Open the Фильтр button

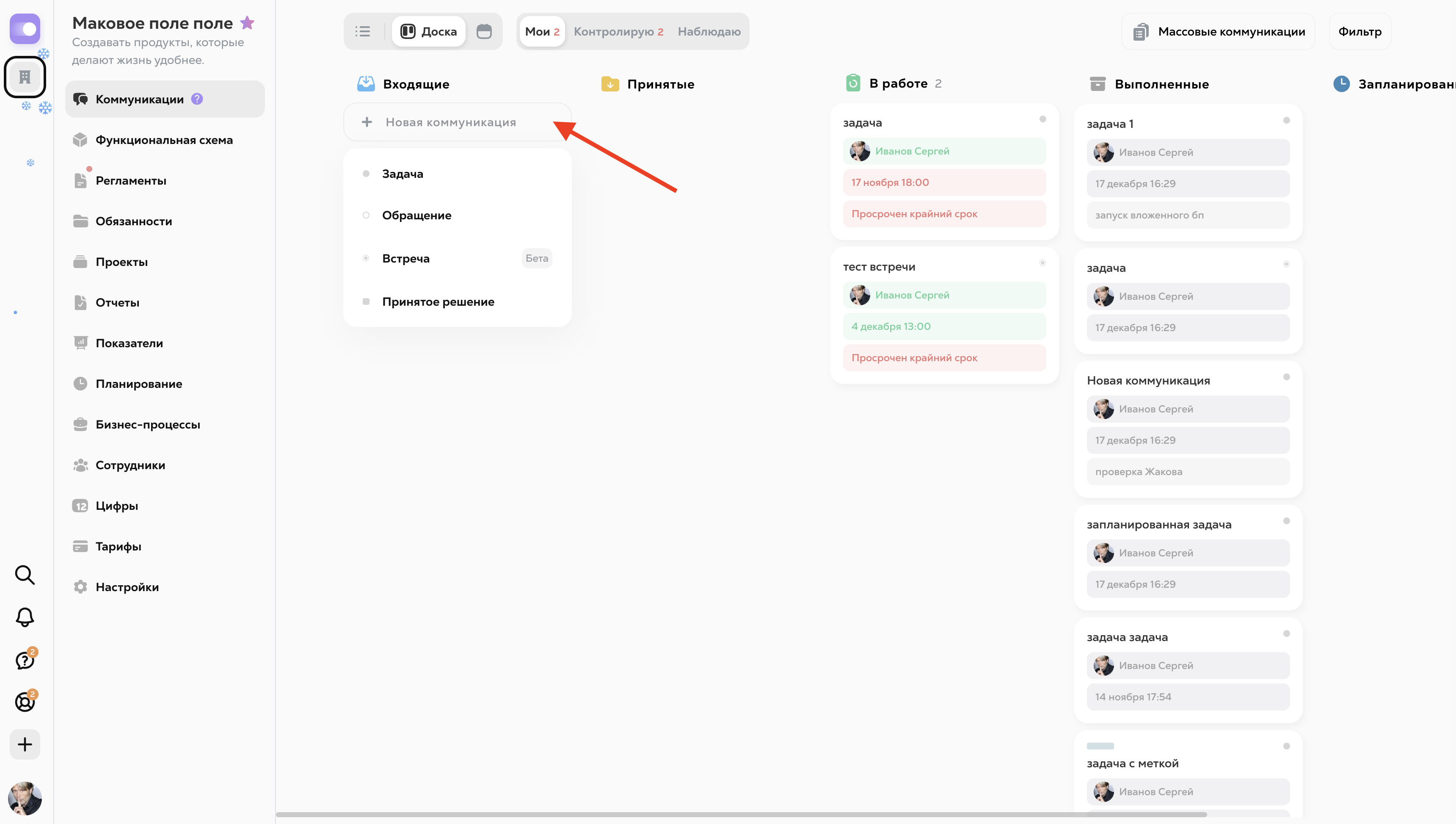tap(1359, 32)
